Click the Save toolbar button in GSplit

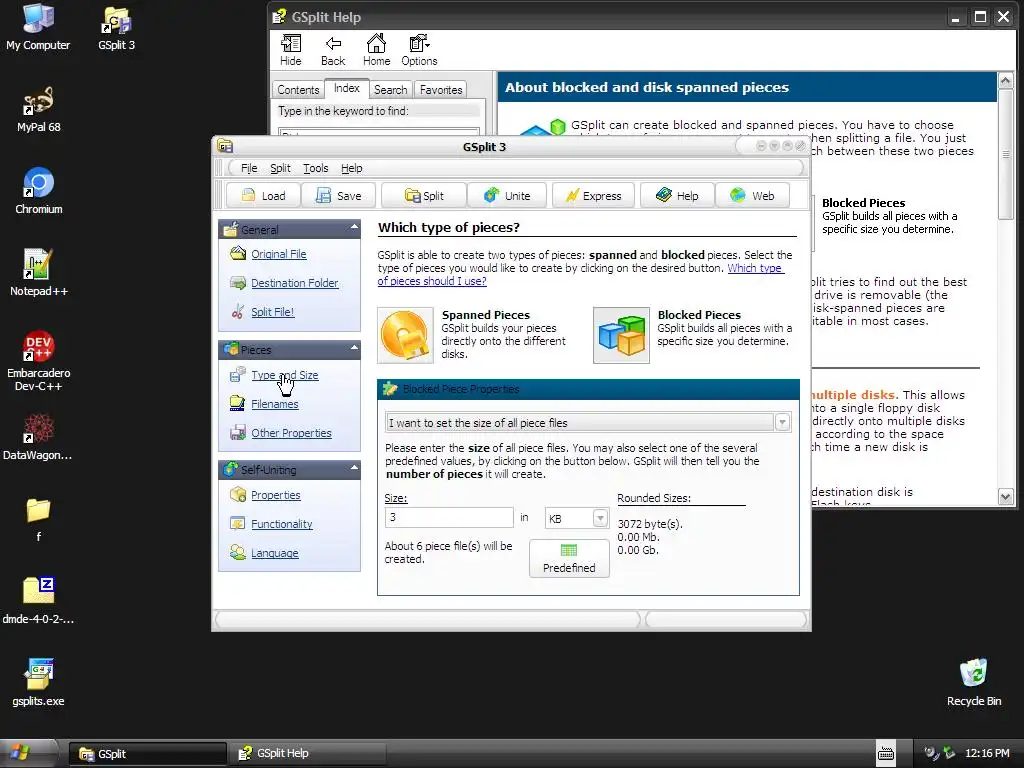338,195
